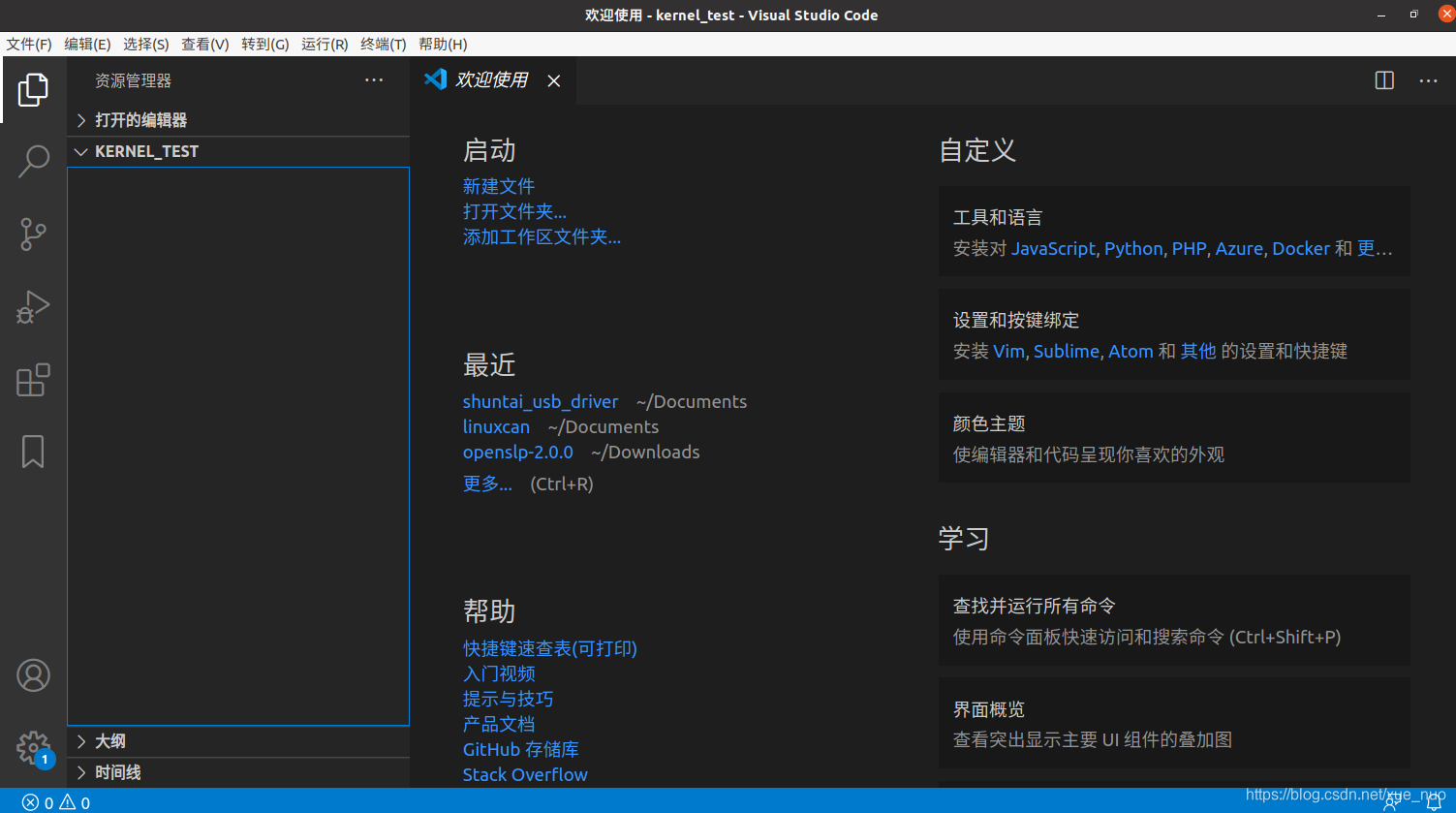This screenshot has height=813, width=1456.
Task: Click the 新建文件 link
Action: point(499,186)
